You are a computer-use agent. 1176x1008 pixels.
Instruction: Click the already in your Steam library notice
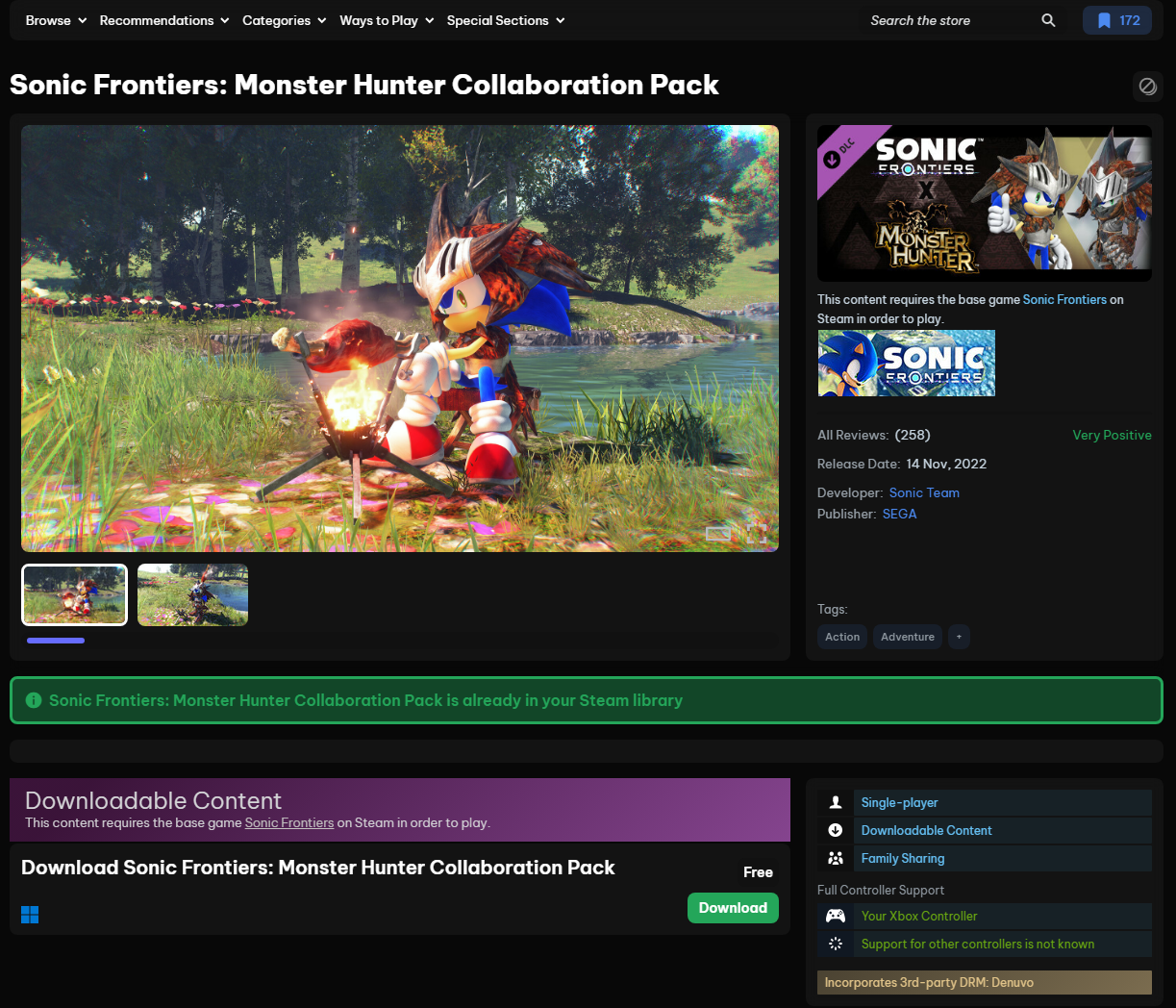(586, 700)
